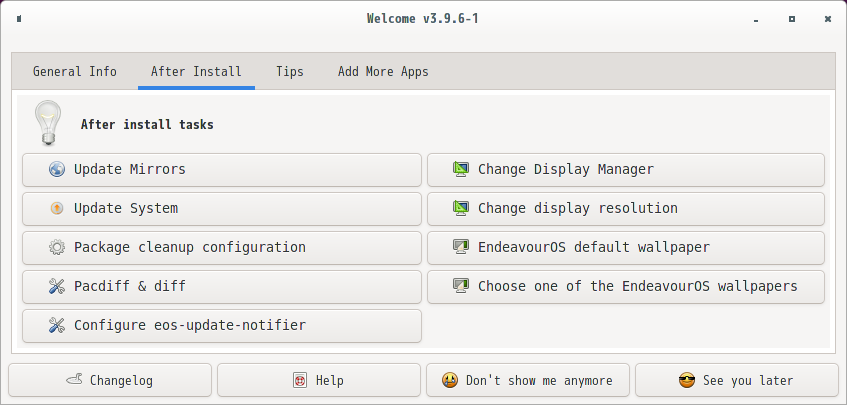This screenshot has height=405, width=847.
Task: Open Change display resolution
Action: tap(626, 208)
